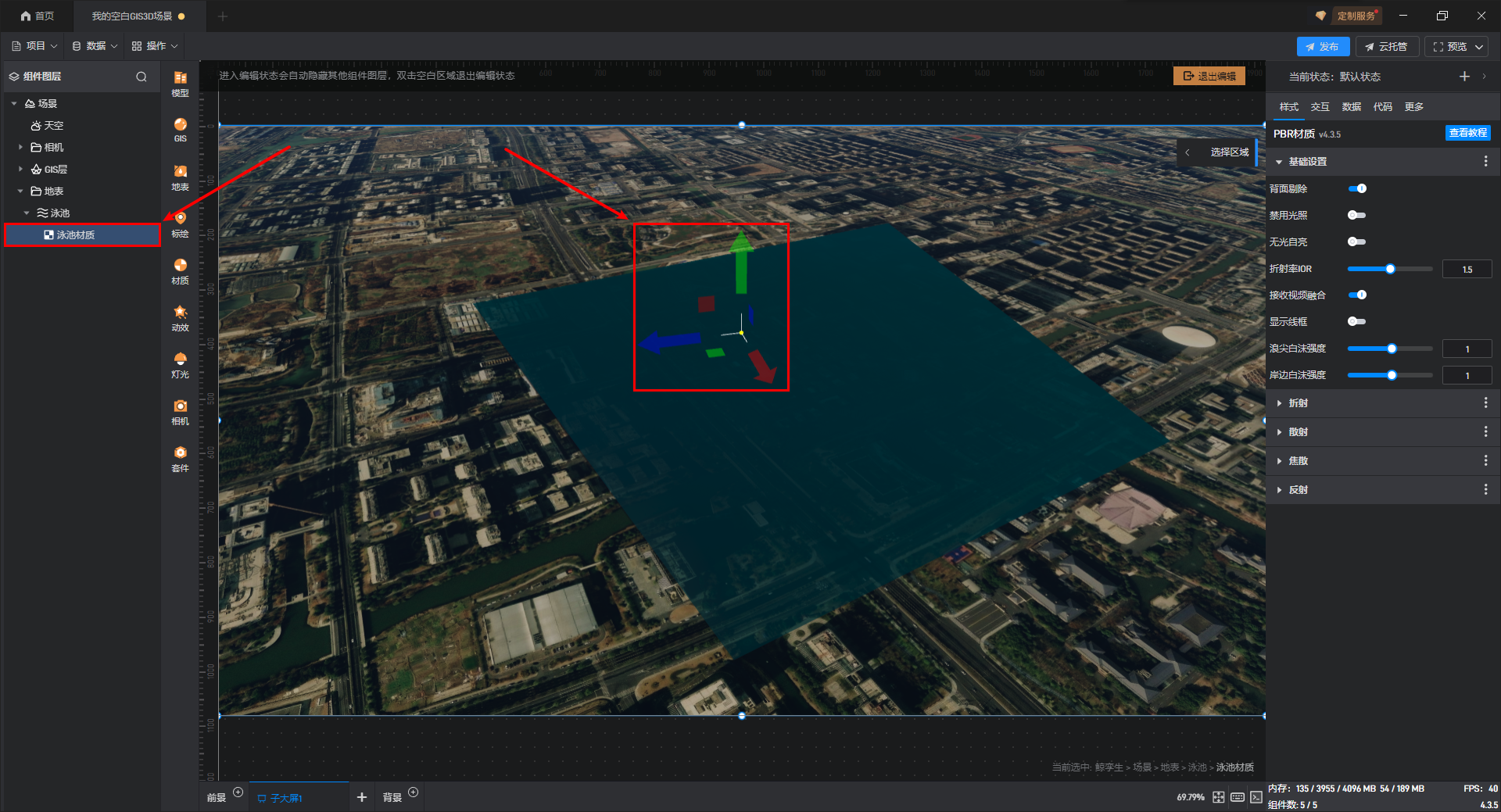The width and height of the screenshot is (1501, 812).
Task: Expand the 折射 (Refraction) section
Action: tap(1299, 403)
